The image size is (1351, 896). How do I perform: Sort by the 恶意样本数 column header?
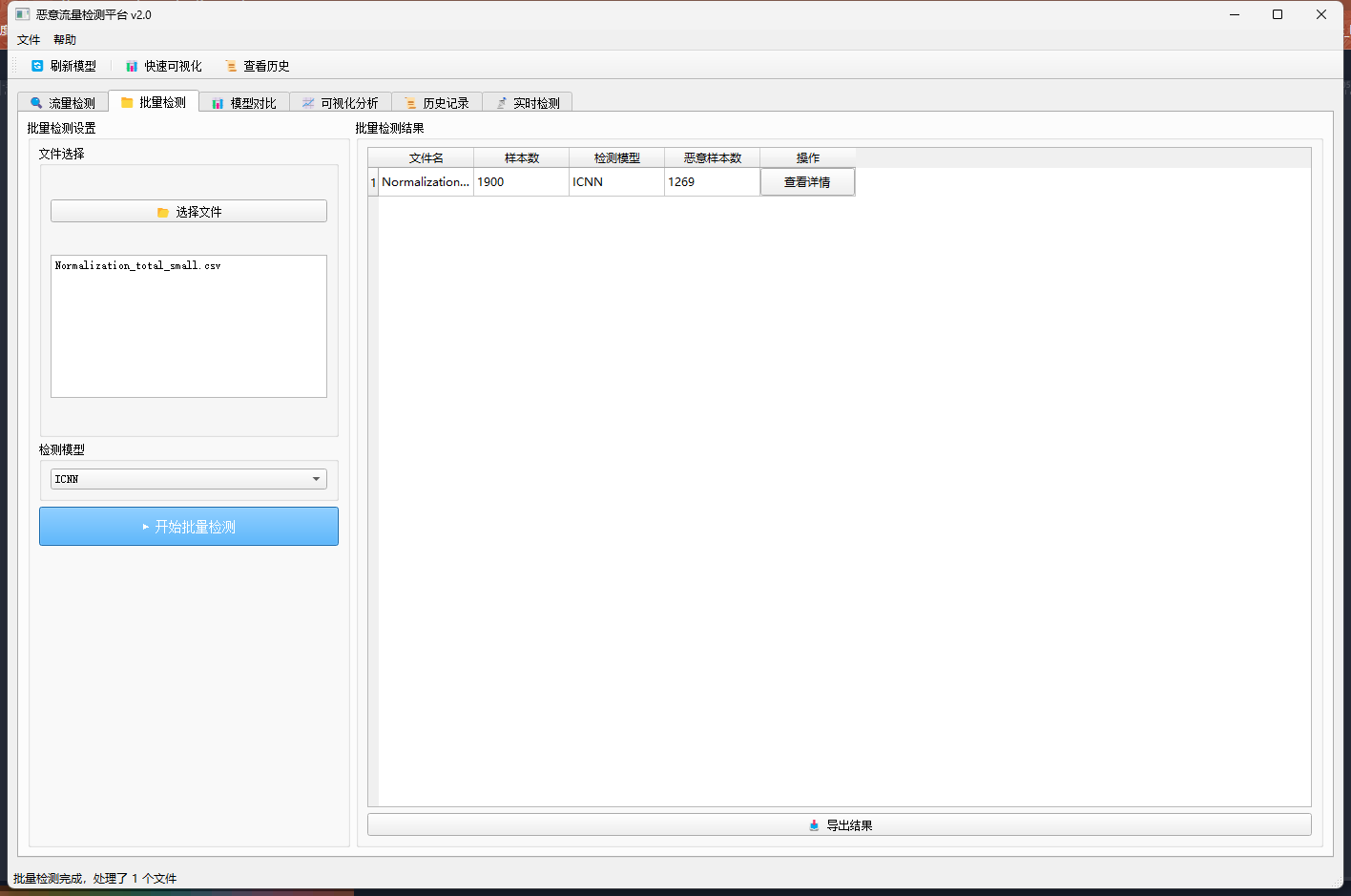712,158
